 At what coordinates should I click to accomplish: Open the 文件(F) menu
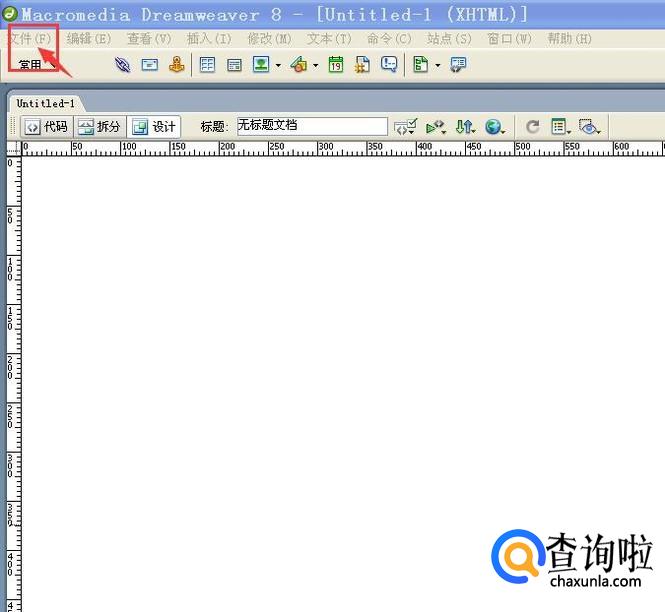tap(30, 39)
